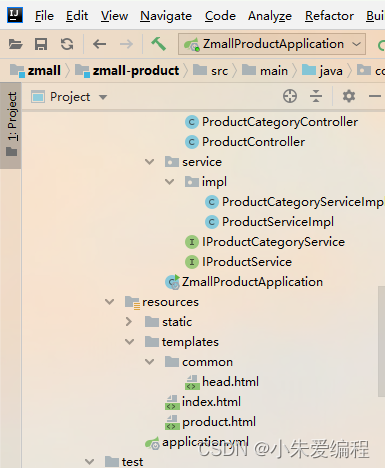385x468 pixels.
Task: Collapse the service package
Action: 149,162
